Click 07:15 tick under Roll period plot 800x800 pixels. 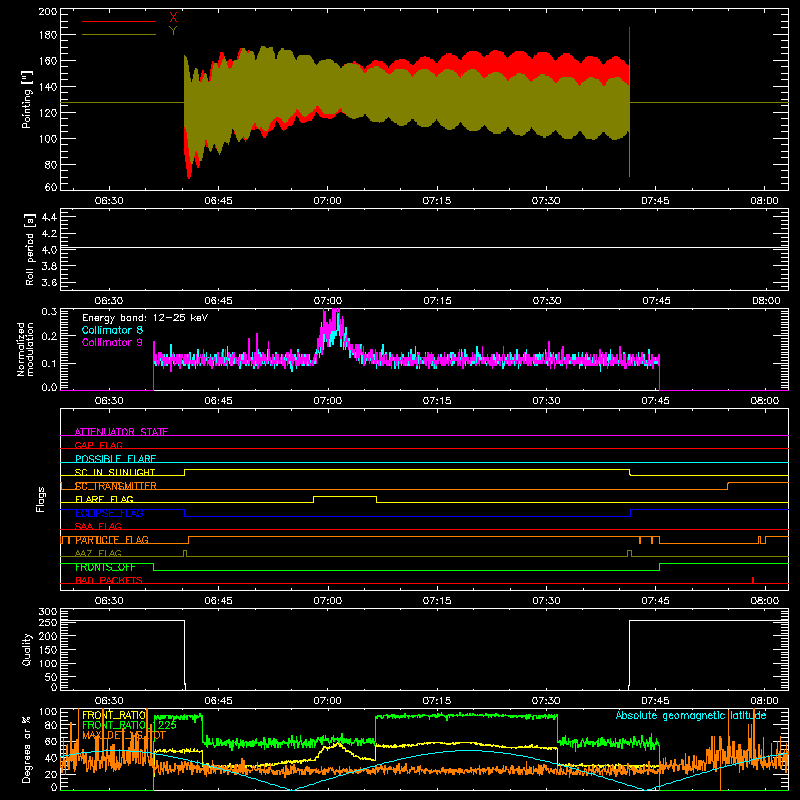point(437,301)
